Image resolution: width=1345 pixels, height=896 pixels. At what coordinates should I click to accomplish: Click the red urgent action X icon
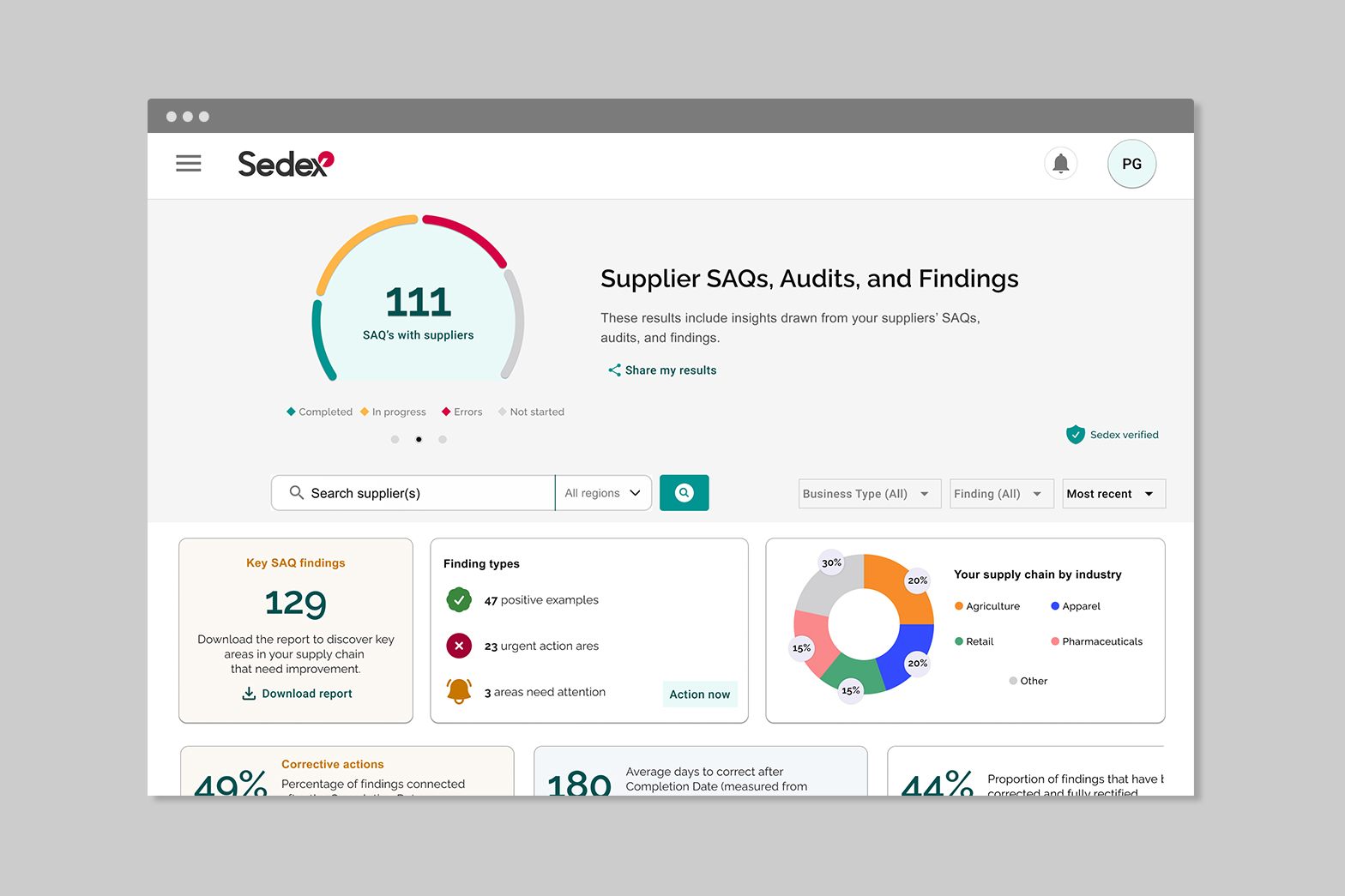coord(459,646)
